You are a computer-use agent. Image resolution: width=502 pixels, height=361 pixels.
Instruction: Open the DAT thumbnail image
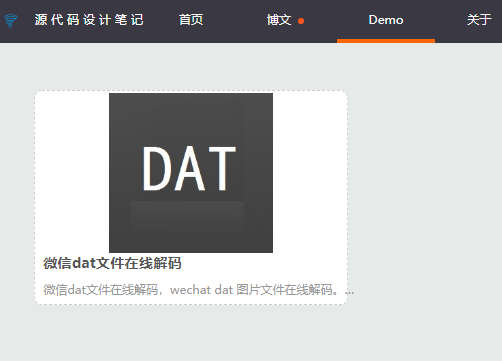coord(191,173)
